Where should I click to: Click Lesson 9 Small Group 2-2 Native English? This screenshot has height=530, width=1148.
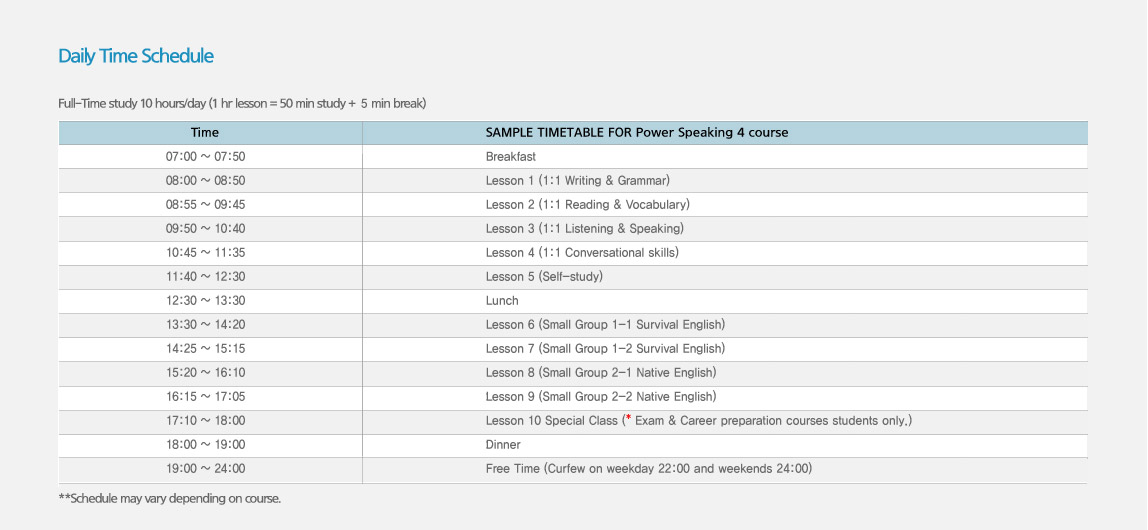click(600, 397)
